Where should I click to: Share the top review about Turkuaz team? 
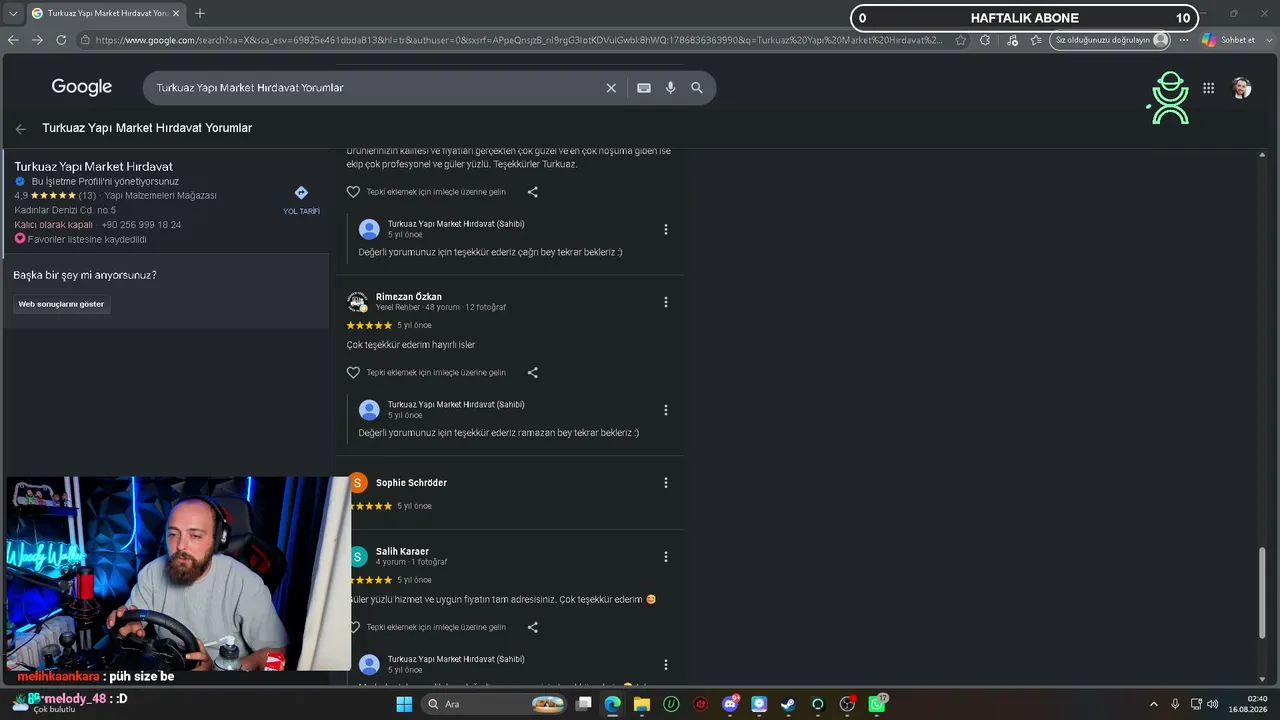532,192
